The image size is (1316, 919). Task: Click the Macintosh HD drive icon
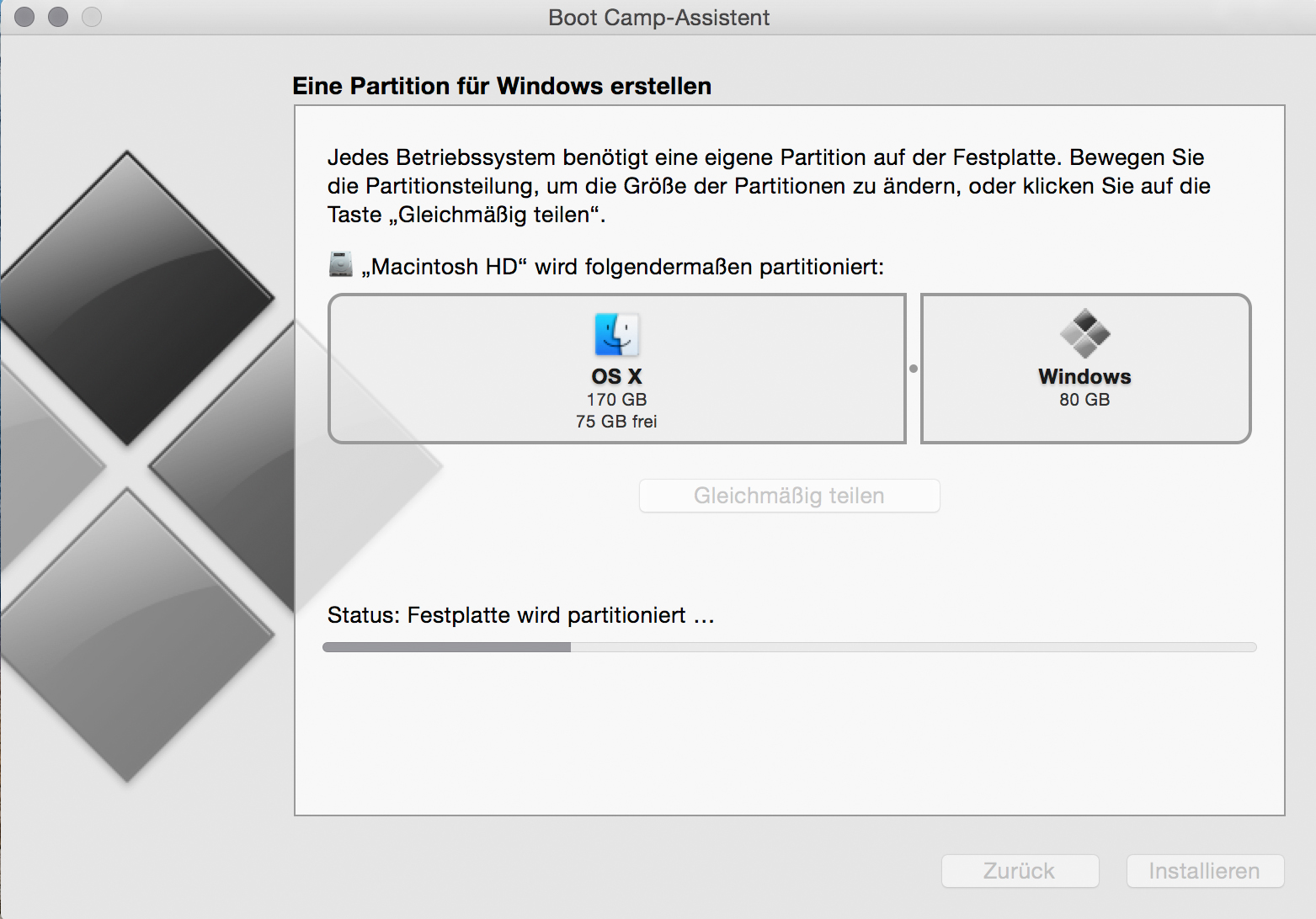pos(340,264)
